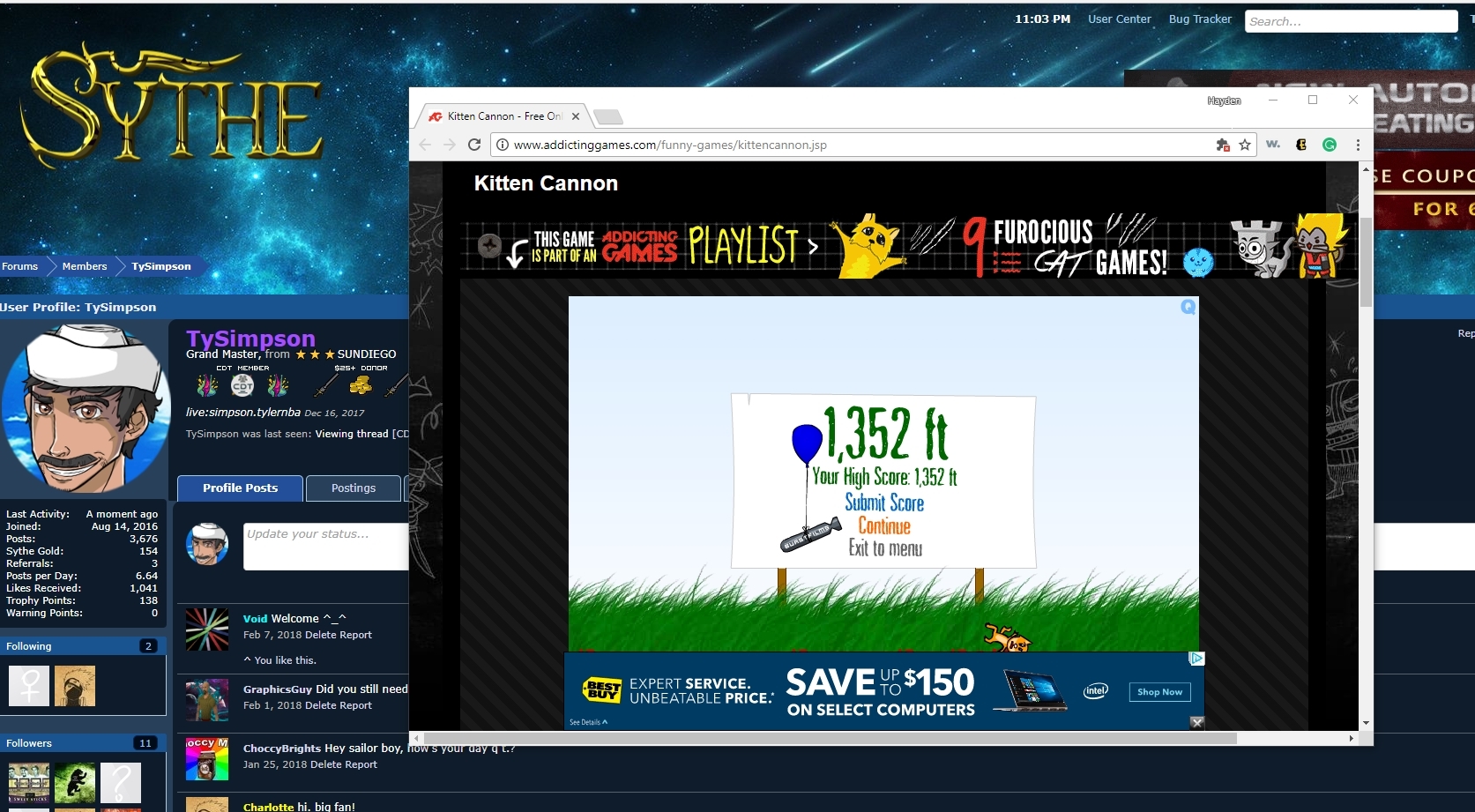Open GraphicsGuy's profile link
The image size is (1475, 812).
278,689
